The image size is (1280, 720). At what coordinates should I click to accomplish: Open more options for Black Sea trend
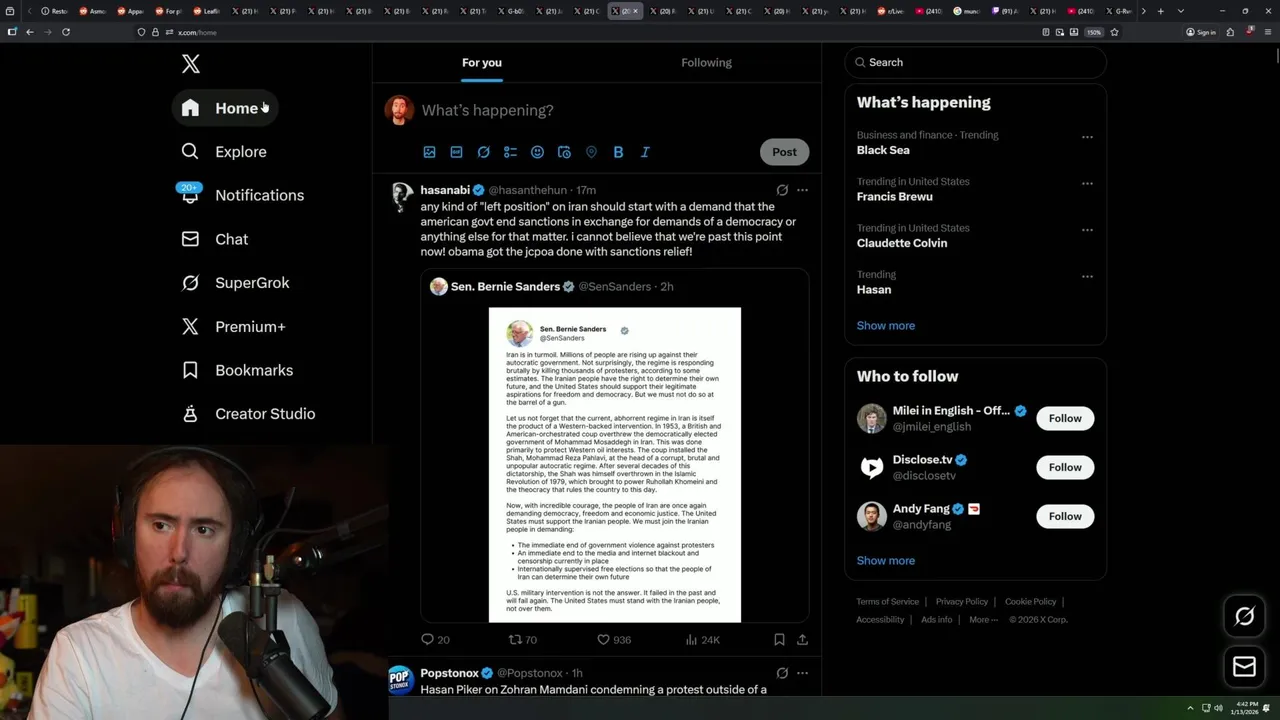[x=1087, y=137]
